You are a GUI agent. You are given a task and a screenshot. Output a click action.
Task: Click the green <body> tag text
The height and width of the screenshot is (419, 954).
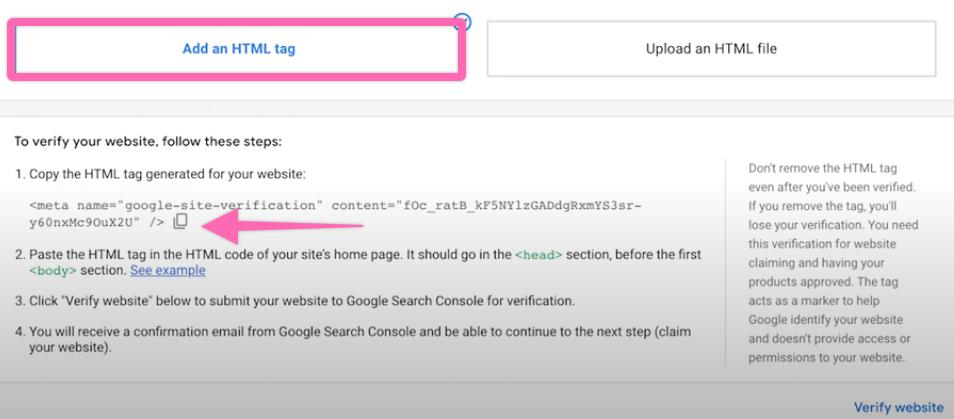pyautogui.click(x=51, y=271)
